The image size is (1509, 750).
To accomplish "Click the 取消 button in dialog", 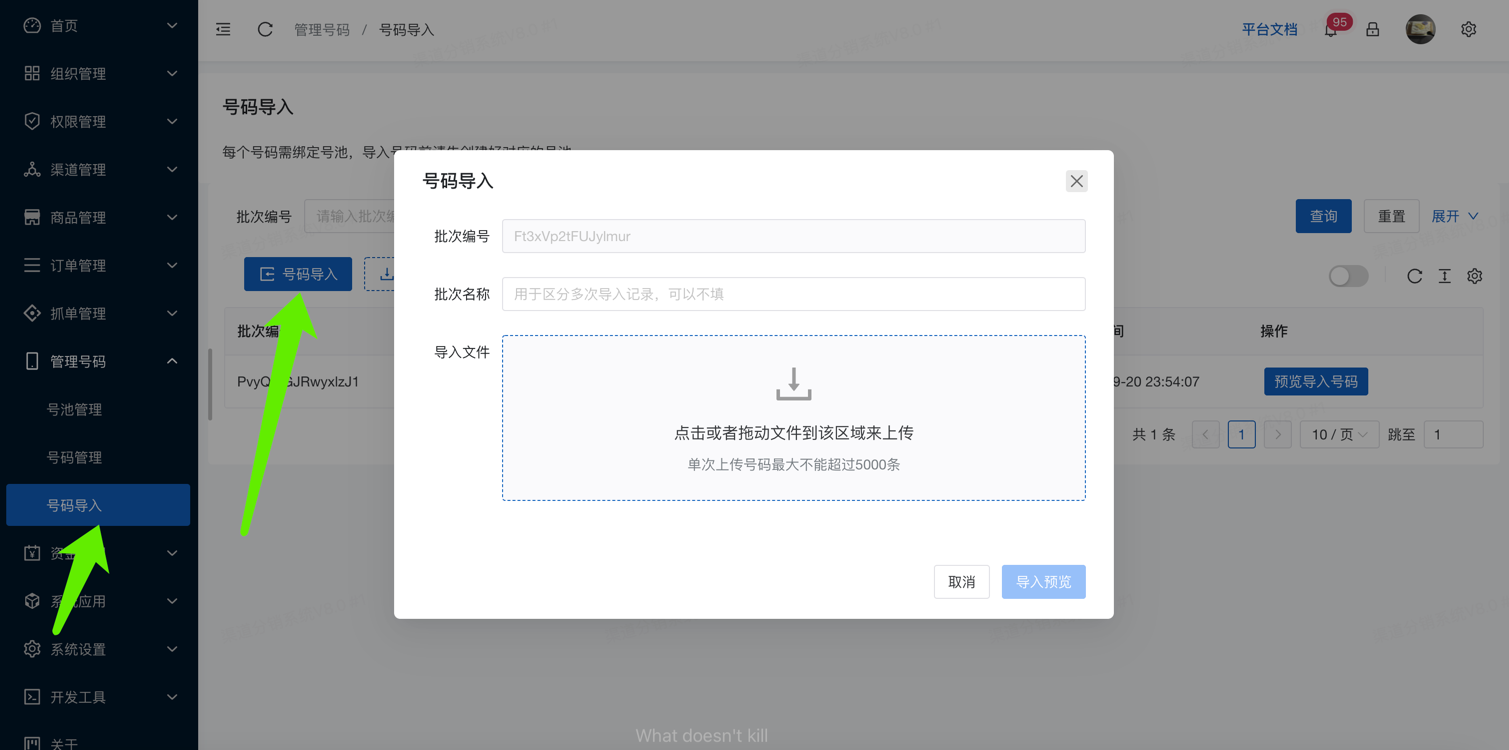I will click(961, 582).
